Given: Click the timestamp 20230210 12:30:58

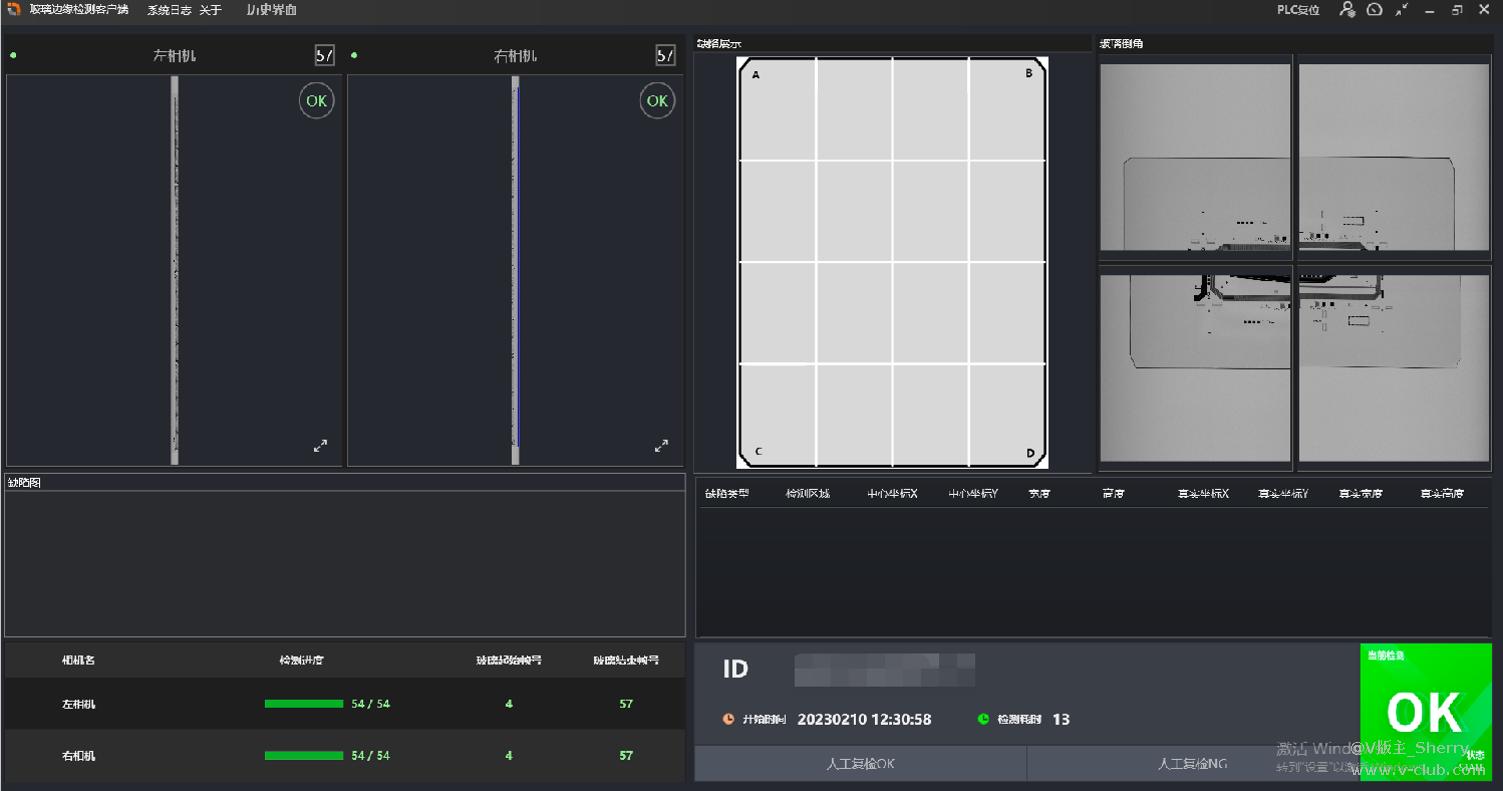Looking at the screenshot, I should tap(864, 719).
